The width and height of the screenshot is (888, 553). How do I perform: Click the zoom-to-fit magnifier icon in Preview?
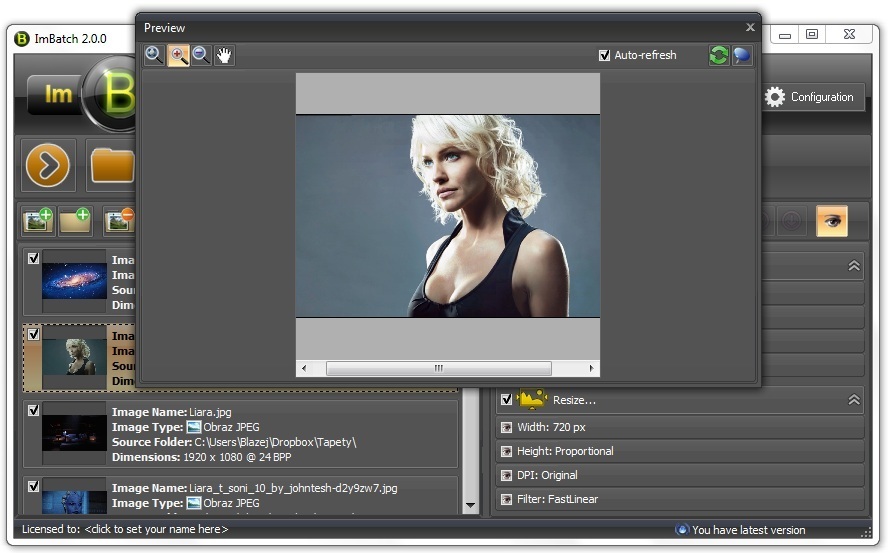154,55
